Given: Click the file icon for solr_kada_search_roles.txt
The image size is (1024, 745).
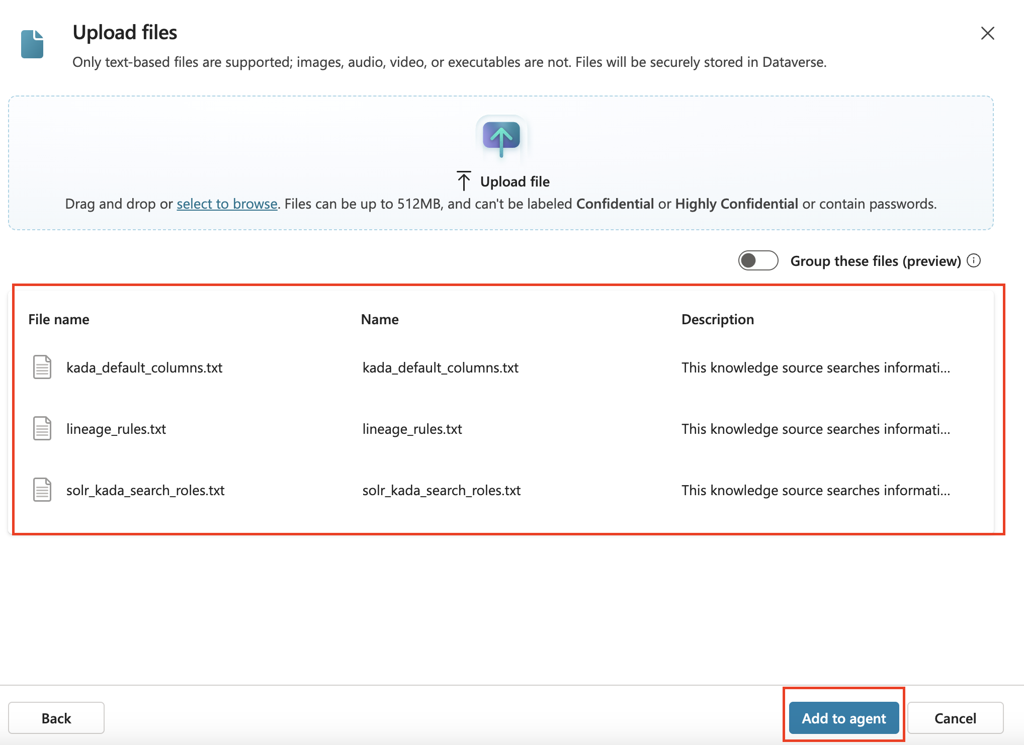Looking at the screenshot, I should (42, 490).
